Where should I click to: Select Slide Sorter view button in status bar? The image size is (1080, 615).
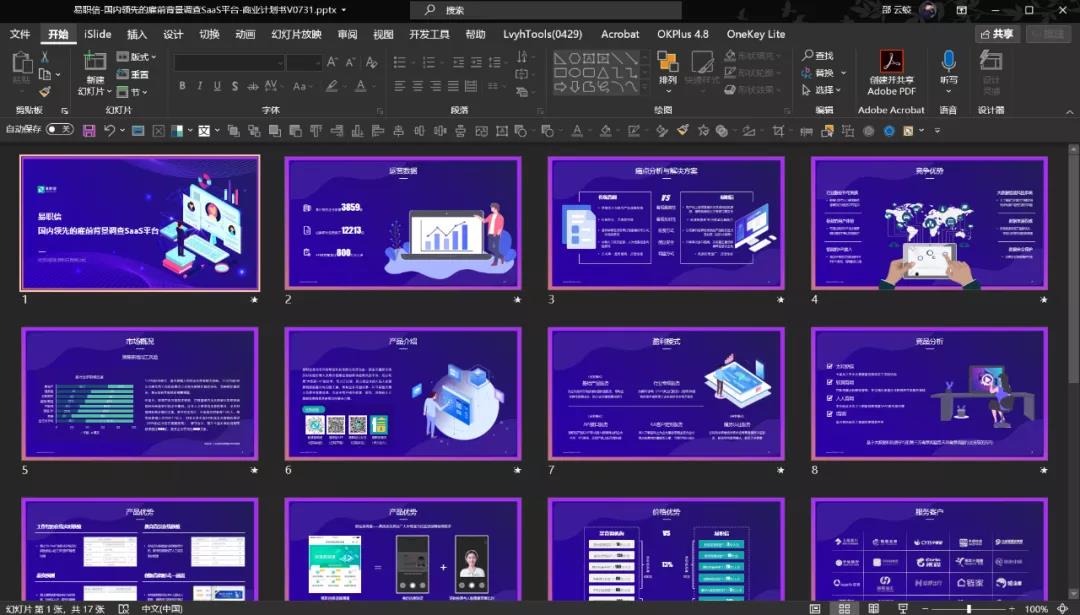844,609
